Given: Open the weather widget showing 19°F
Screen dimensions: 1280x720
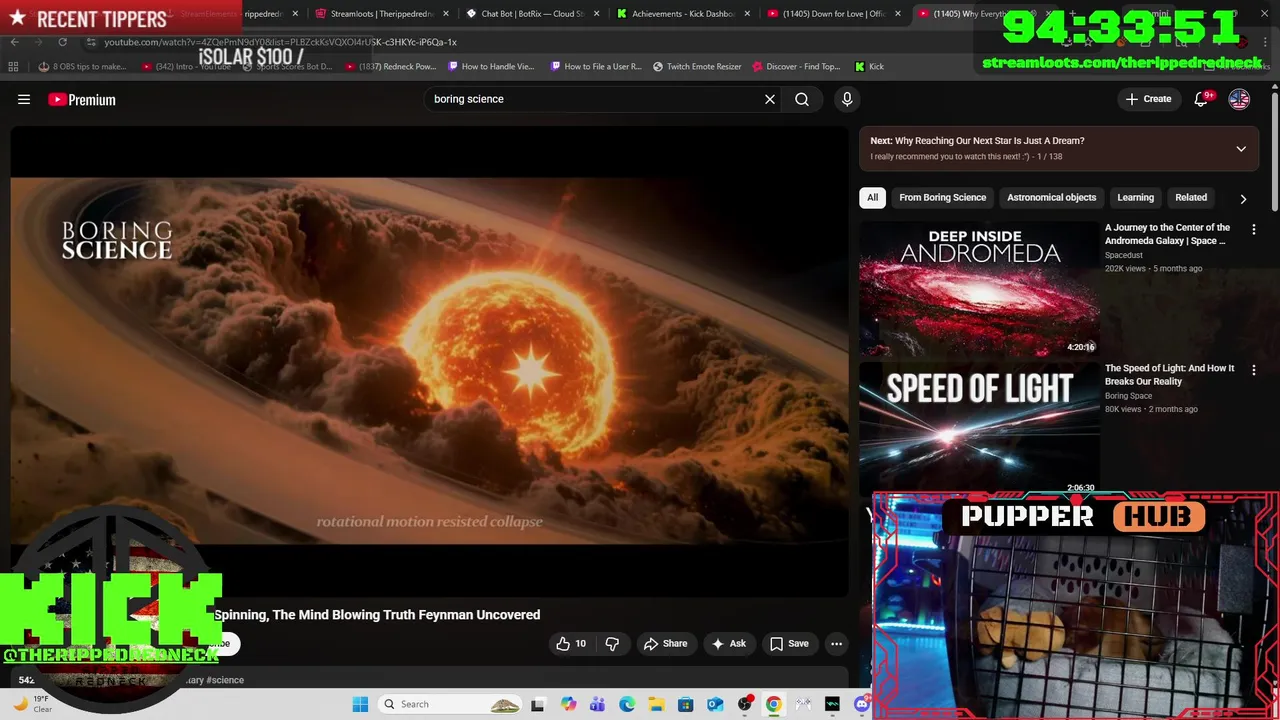Looking at the screenshot, I should (30, 704).
